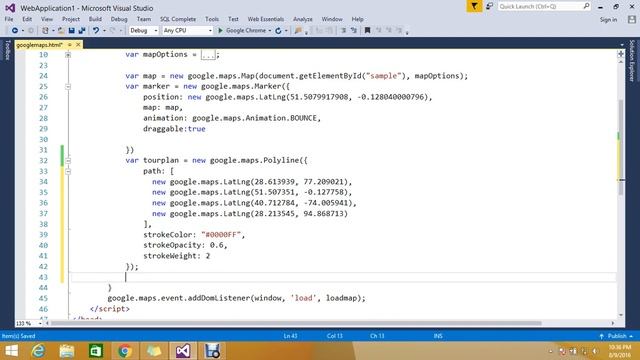Click the New Project toolbar icon
Screen dimensions: 640x360
[45, 31]
